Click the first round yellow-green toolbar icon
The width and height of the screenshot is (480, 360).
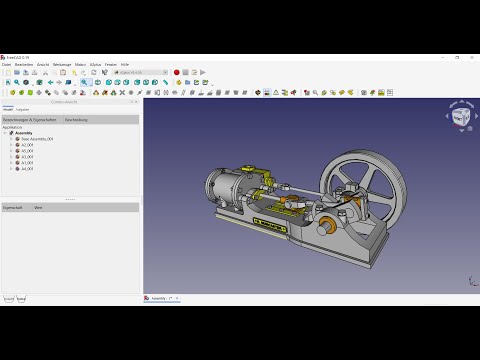click(x=13, y=93)
